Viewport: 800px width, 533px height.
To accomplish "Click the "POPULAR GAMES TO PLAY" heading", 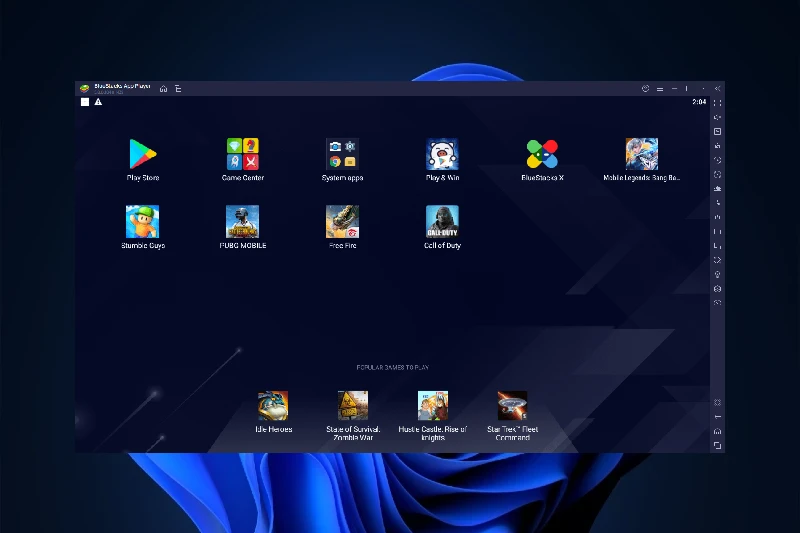I will pyautogui.click(x=392, y=367).
